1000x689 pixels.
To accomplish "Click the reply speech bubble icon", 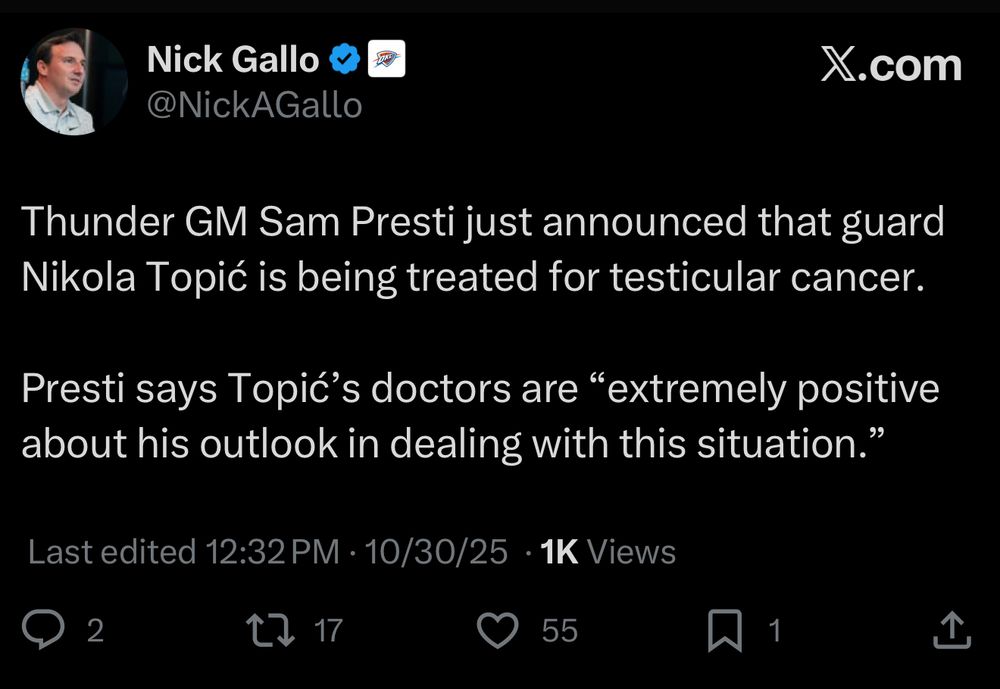I will pyautogui.click(x=43, y=630).
